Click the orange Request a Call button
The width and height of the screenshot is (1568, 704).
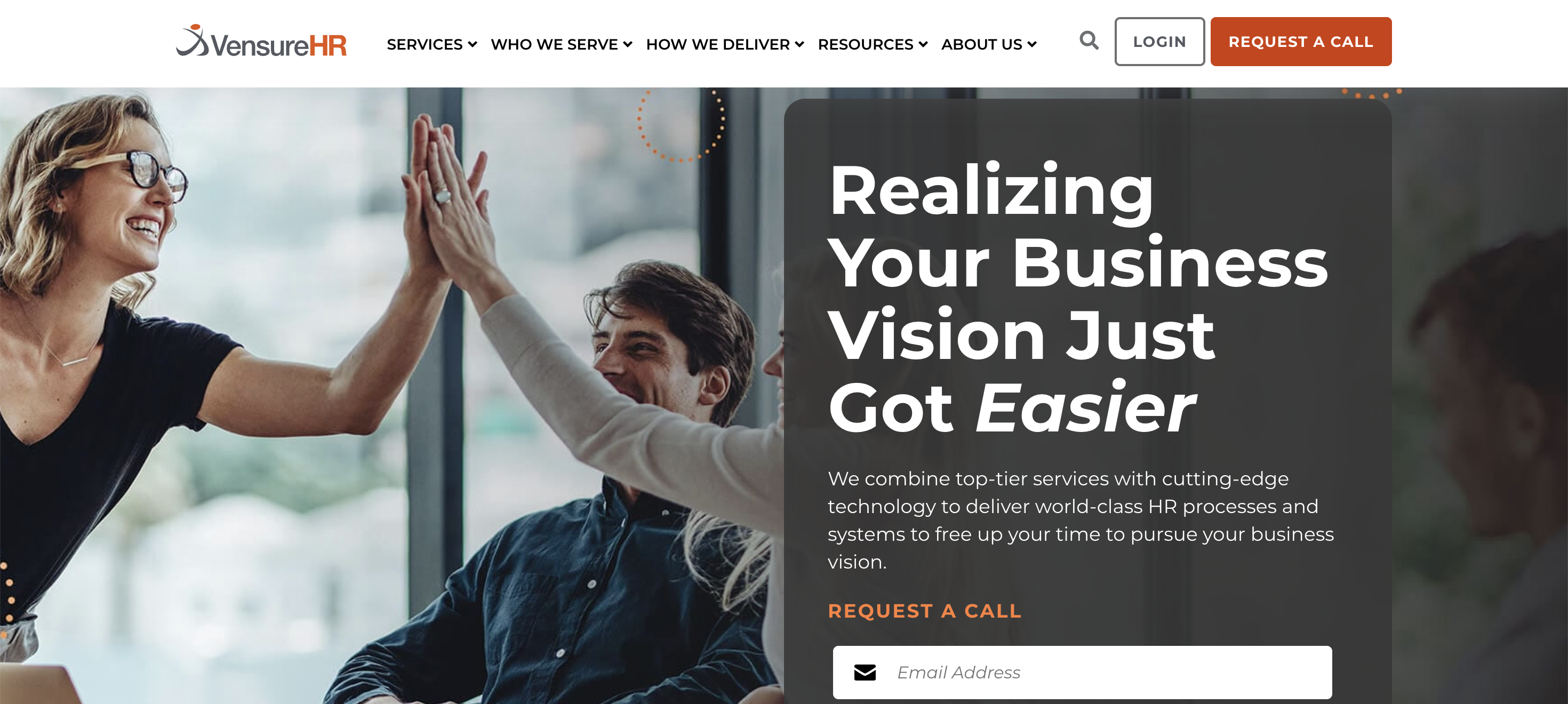coord(1300,42)
